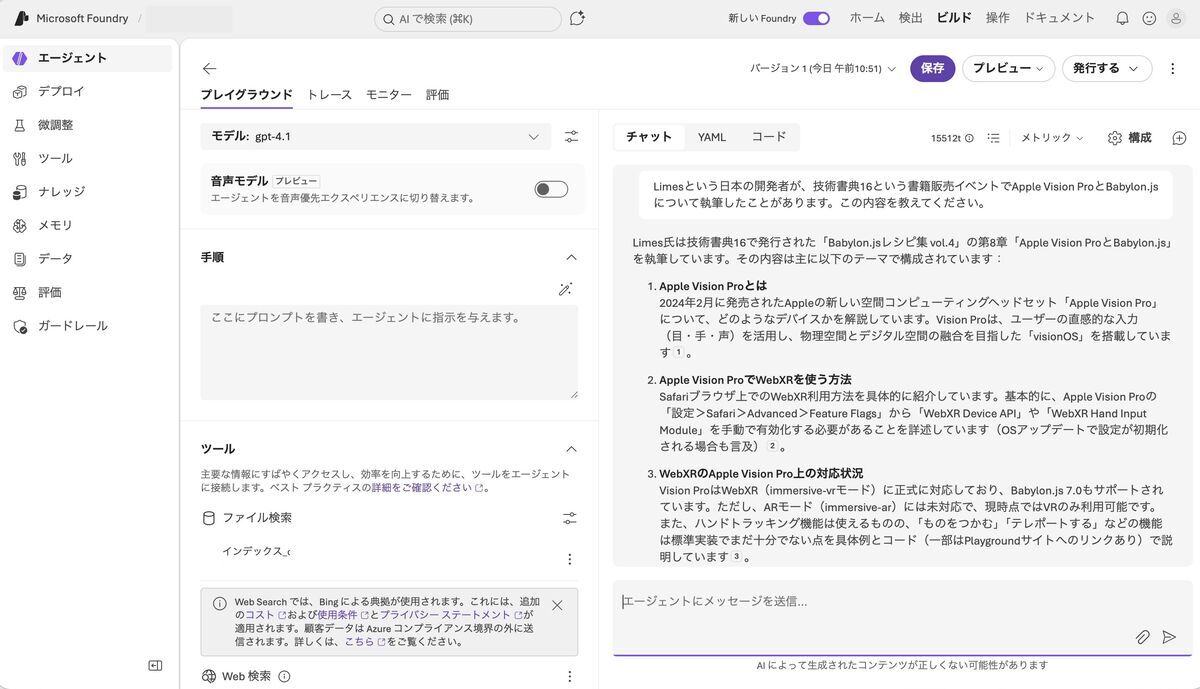Open the notifications bell icon
1200x689 pixels.
(x=1122, y=18)
